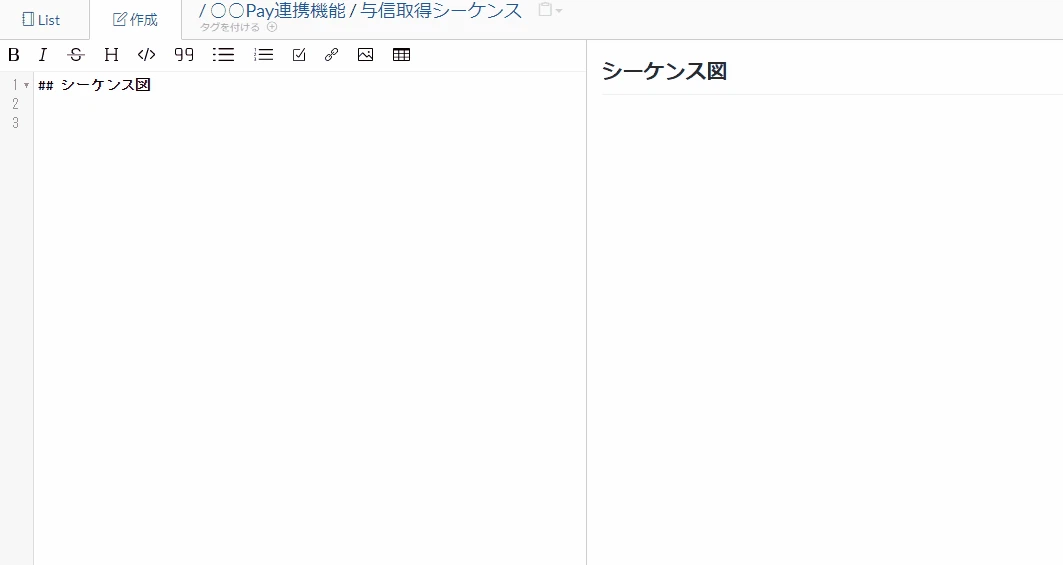Switch to the 作成 tab

136,20
